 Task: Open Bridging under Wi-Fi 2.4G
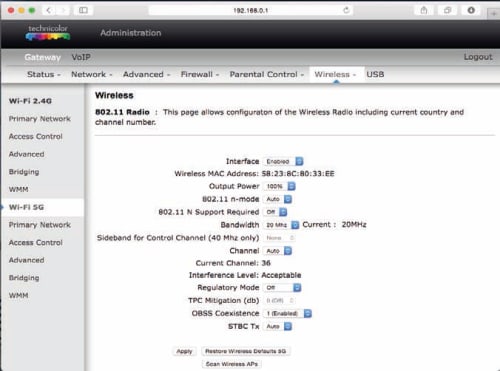point(24,172)
